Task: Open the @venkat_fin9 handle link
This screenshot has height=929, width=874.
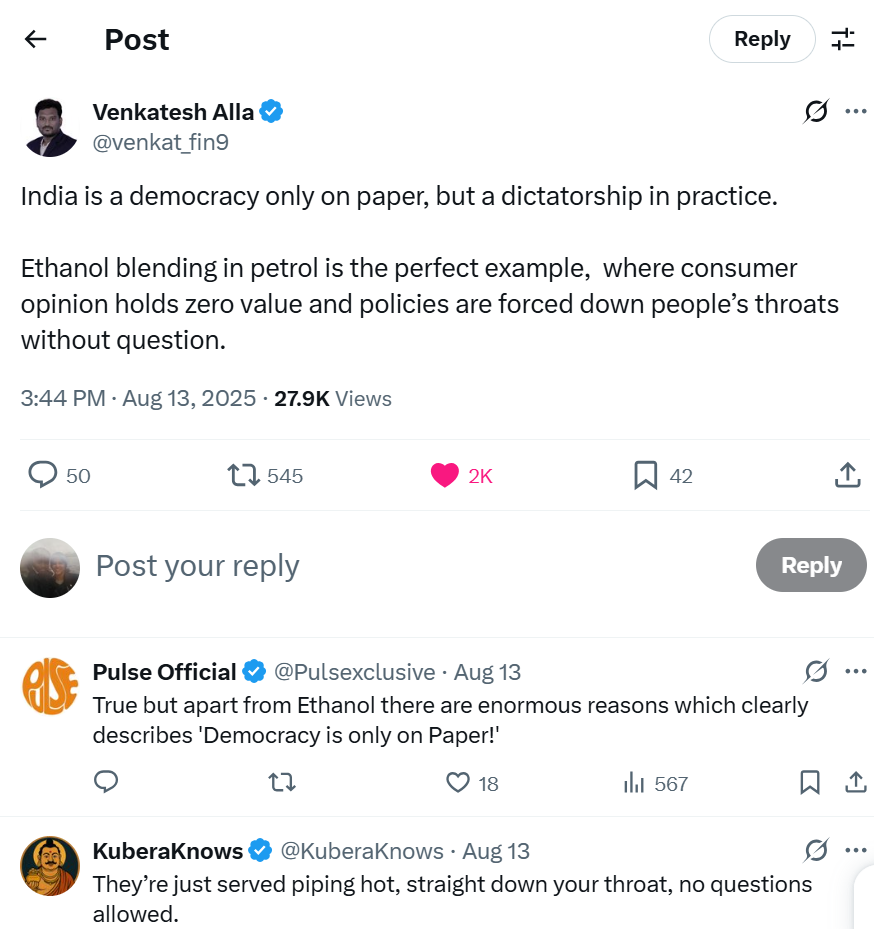Action: click(x=161, y=143)
